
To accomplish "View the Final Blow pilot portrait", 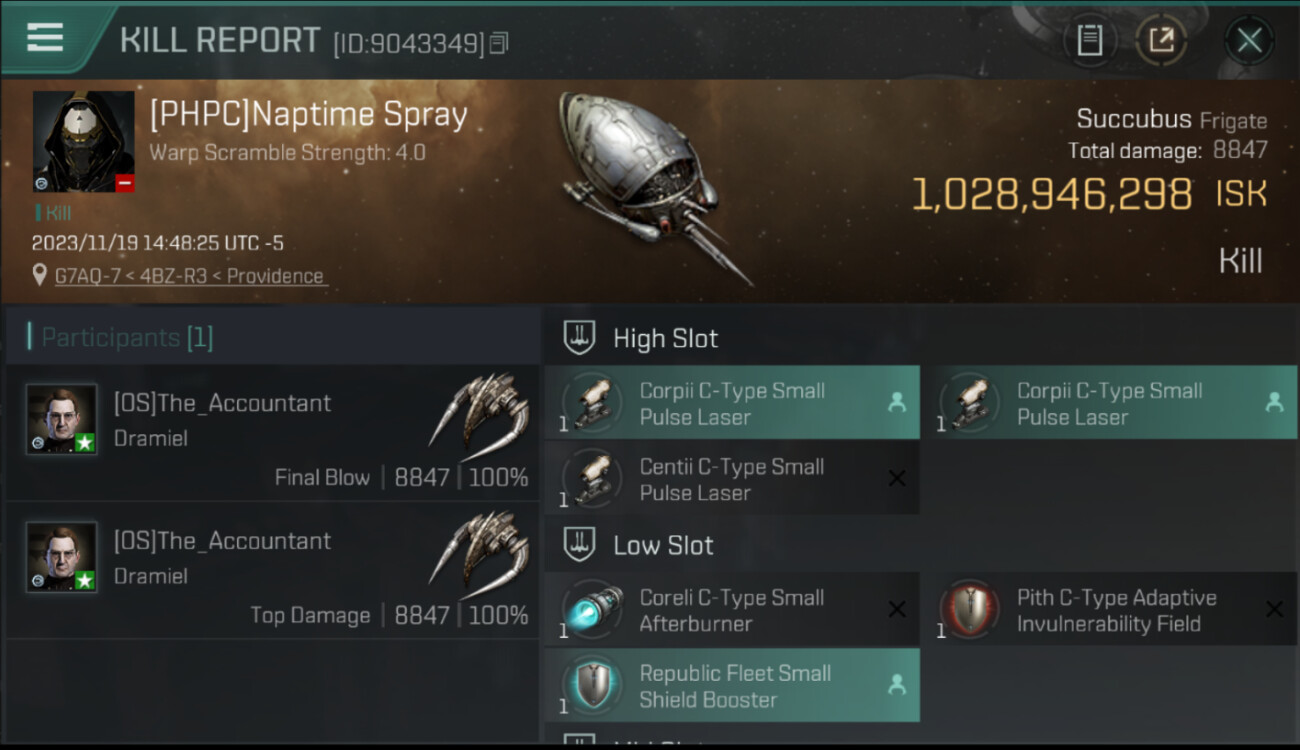I will click(x=62, y=419).
